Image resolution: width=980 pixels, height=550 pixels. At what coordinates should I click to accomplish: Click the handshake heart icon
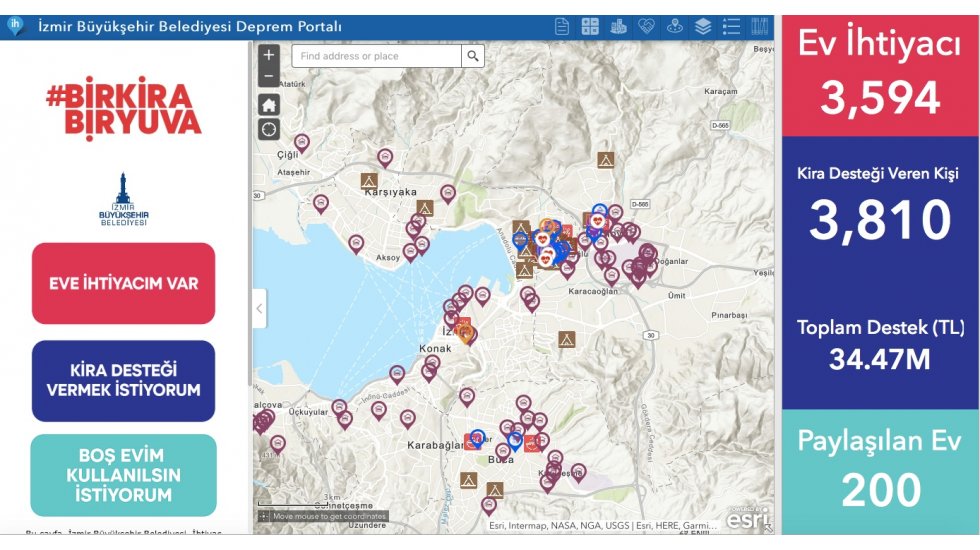[646, 26]
